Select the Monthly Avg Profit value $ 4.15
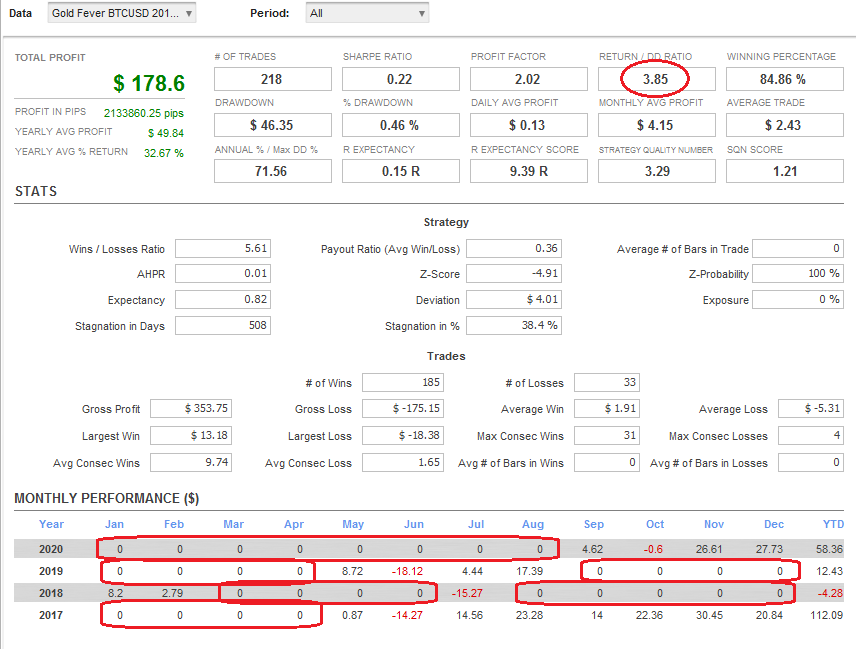 pos(656,125)
